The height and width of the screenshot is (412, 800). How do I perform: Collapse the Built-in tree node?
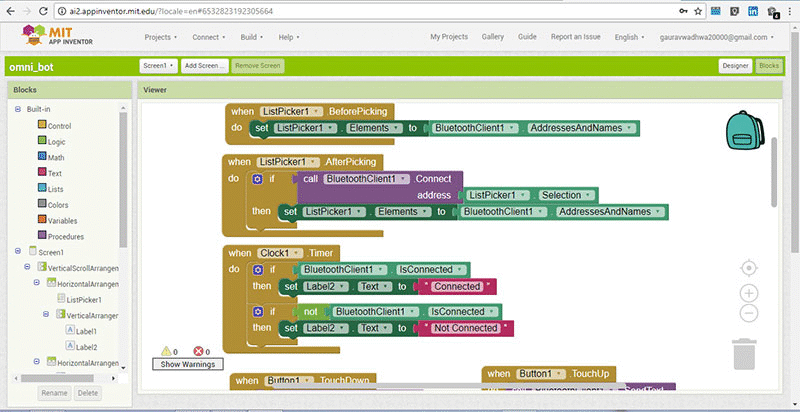[18, 109]
